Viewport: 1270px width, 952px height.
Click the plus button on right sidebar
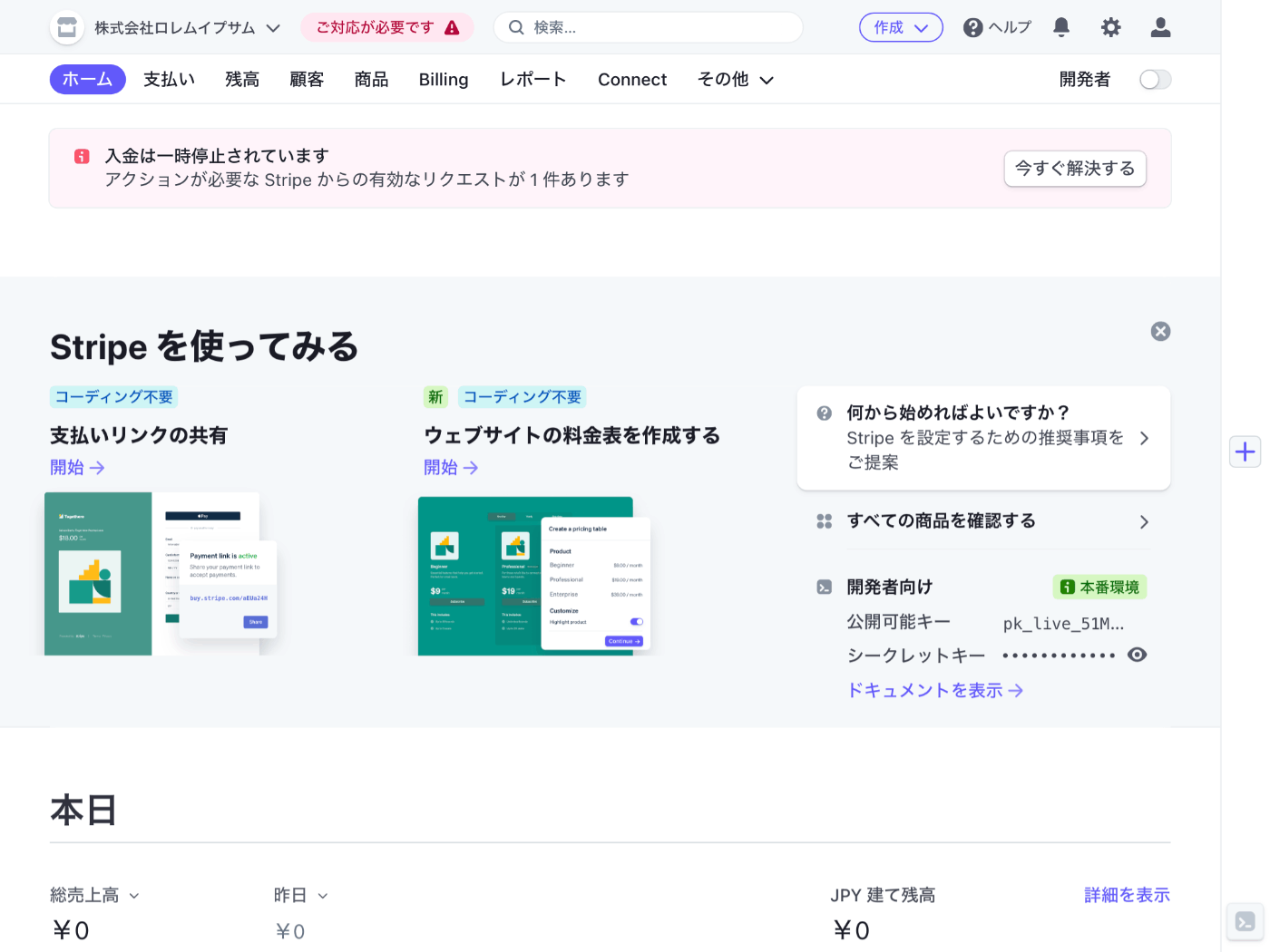pos(1246,451)
